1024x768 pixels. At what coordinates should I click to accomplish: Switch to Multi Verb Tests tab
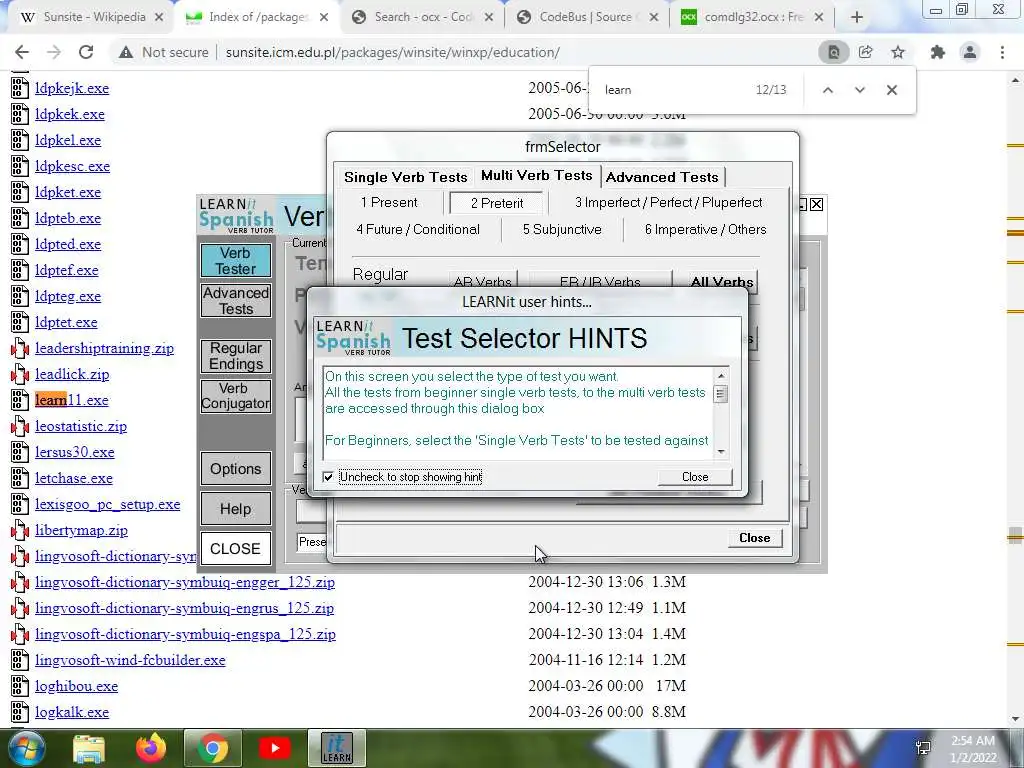pyautogui.click(x=537, y=175)
